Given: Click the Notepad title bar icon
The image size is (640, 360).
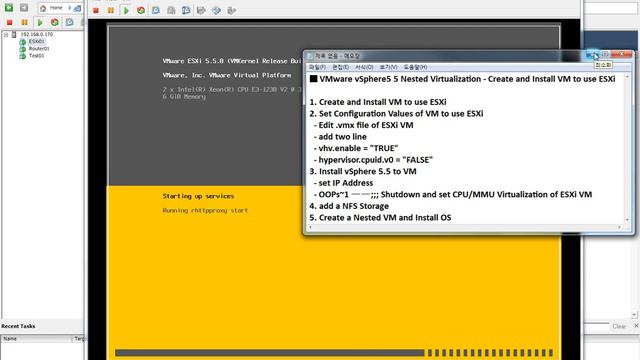Looking at the screenshot, I should [x=310, y=56].
